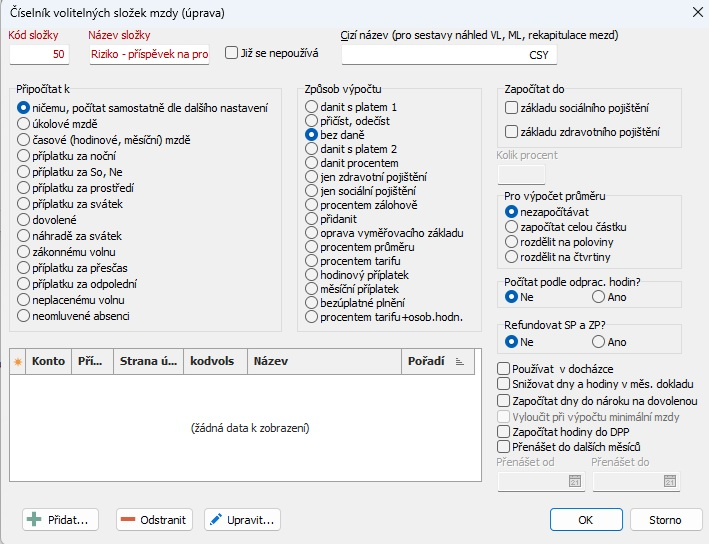Click the Kód složky input field
This screenshot has width=709, height=544.
(x=39, y=54)
